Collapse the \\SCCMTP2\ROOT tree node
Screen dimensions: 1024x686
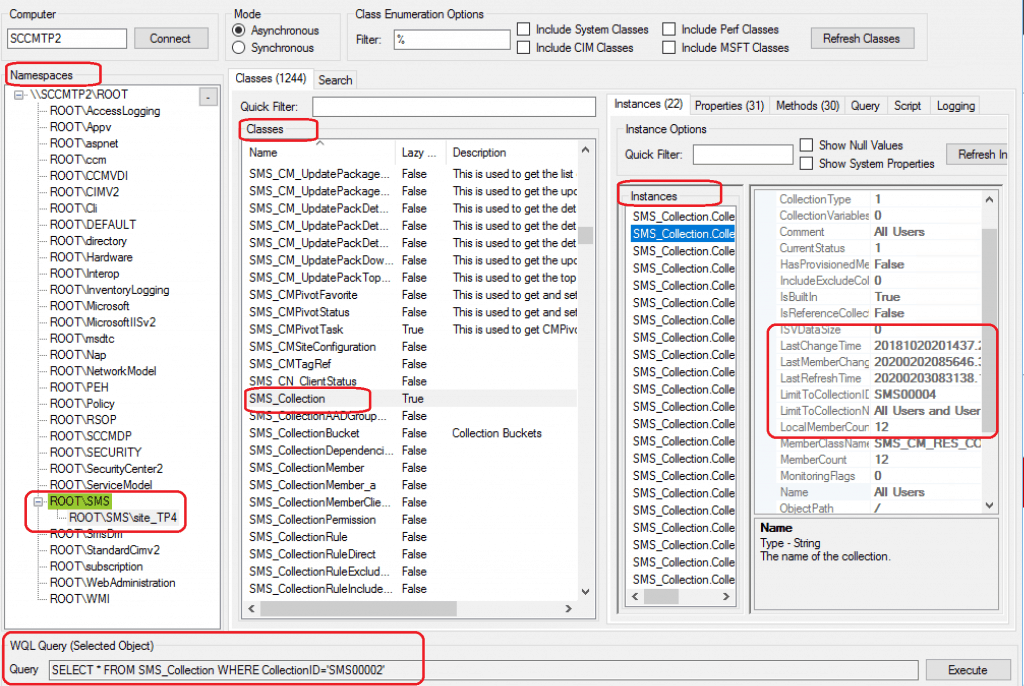point(19,95)
